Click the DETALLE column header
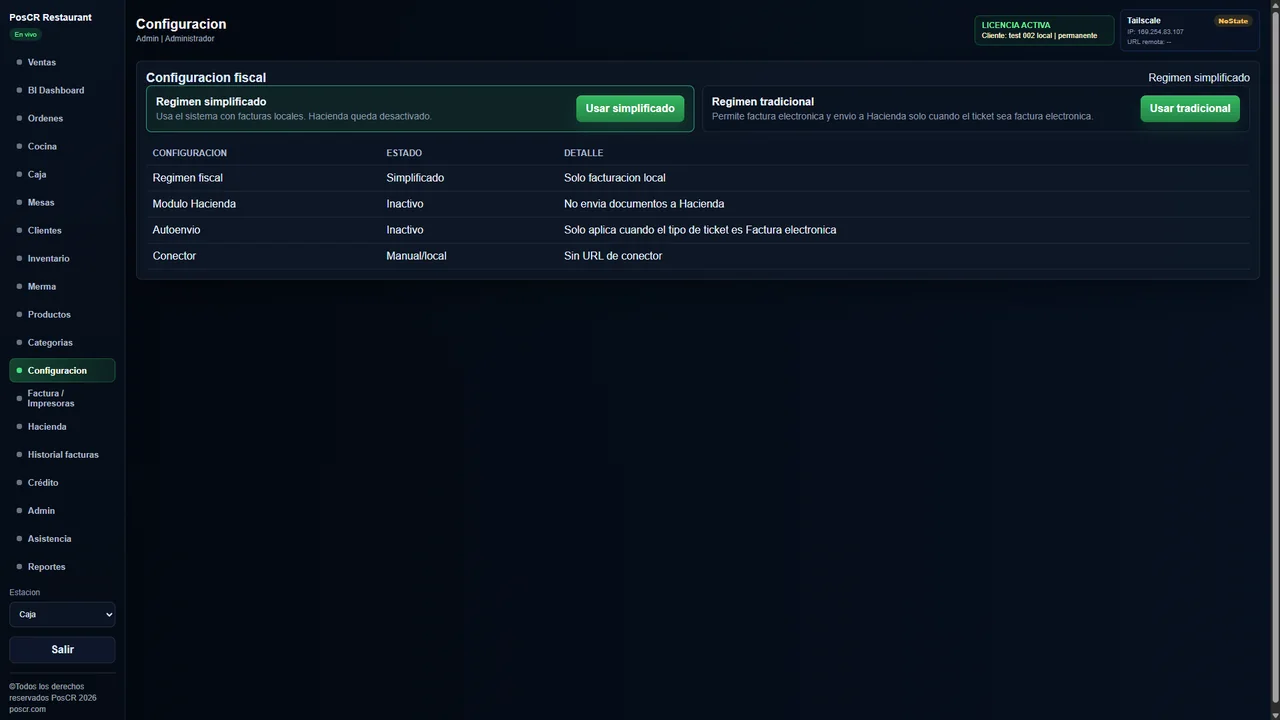This screenshot has width=1280, height=720. pos(583,153)
